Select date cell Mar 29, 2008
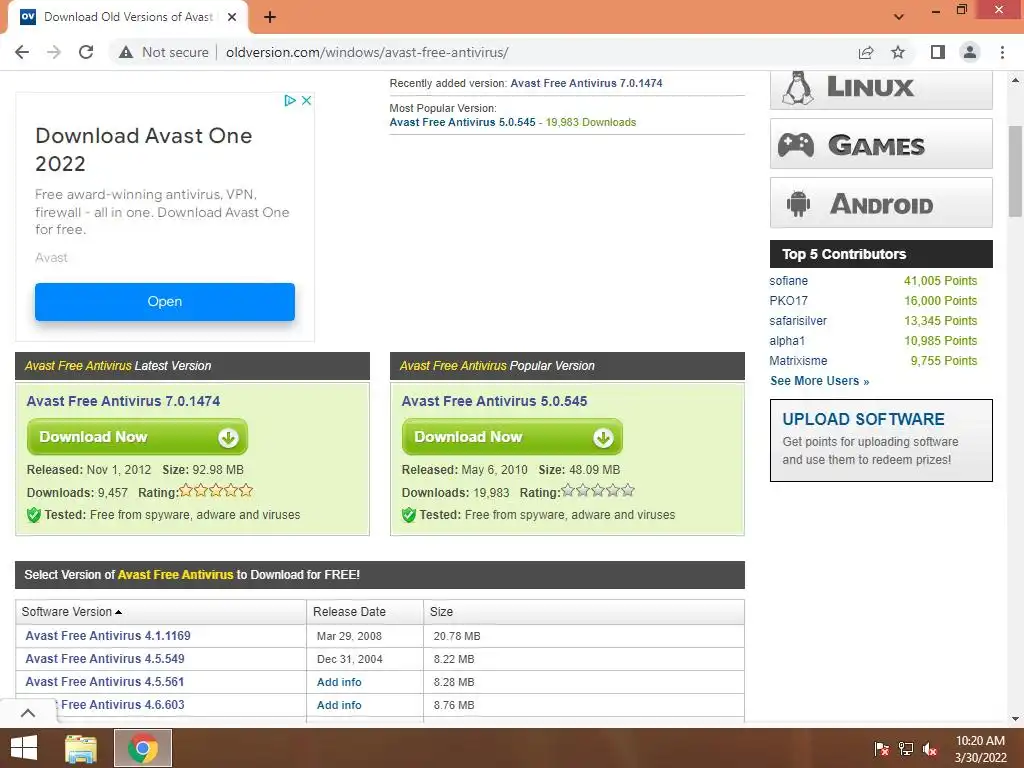 click(x=349, y=636)
